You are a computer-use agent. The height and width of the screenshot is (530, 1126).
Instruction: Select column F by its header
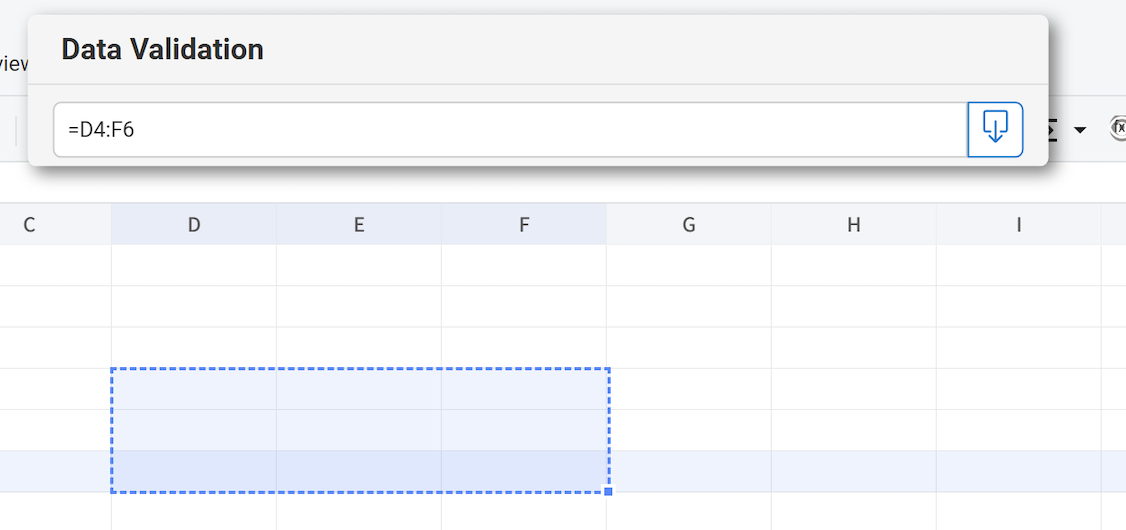(524, 225)
